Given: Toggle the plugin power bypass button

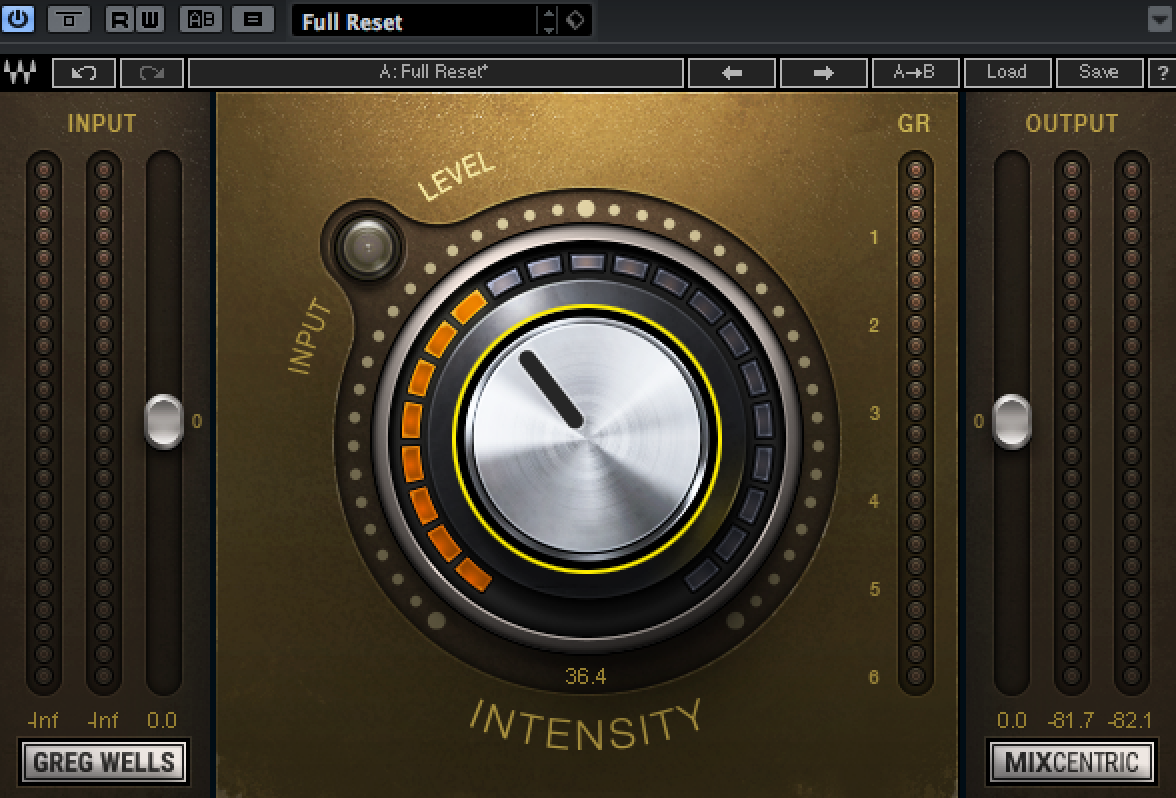Looking at the screenshot, I should click(17, 19).
